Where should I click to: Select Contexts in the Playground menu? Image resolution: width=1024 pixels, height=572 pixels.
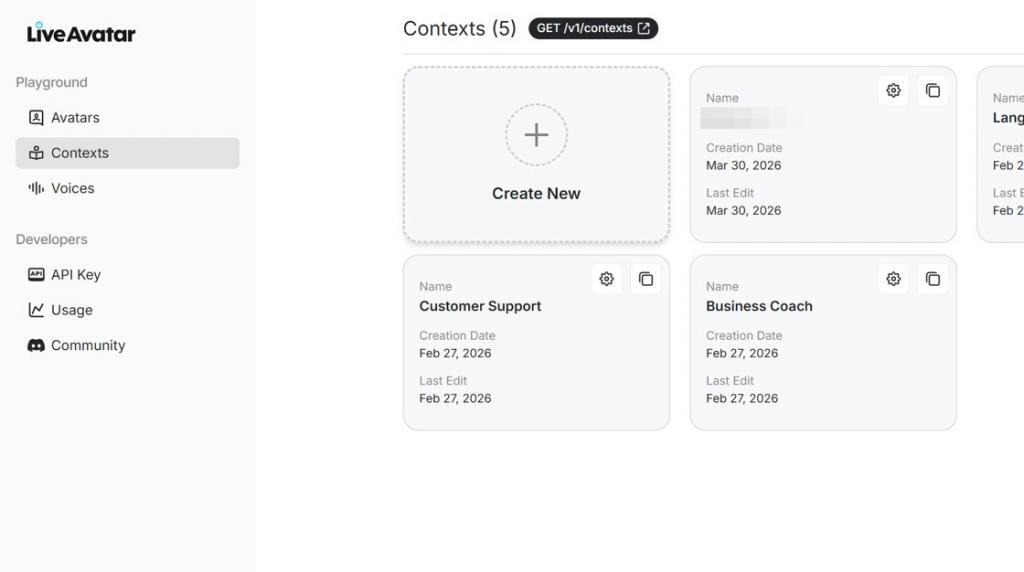79,153
